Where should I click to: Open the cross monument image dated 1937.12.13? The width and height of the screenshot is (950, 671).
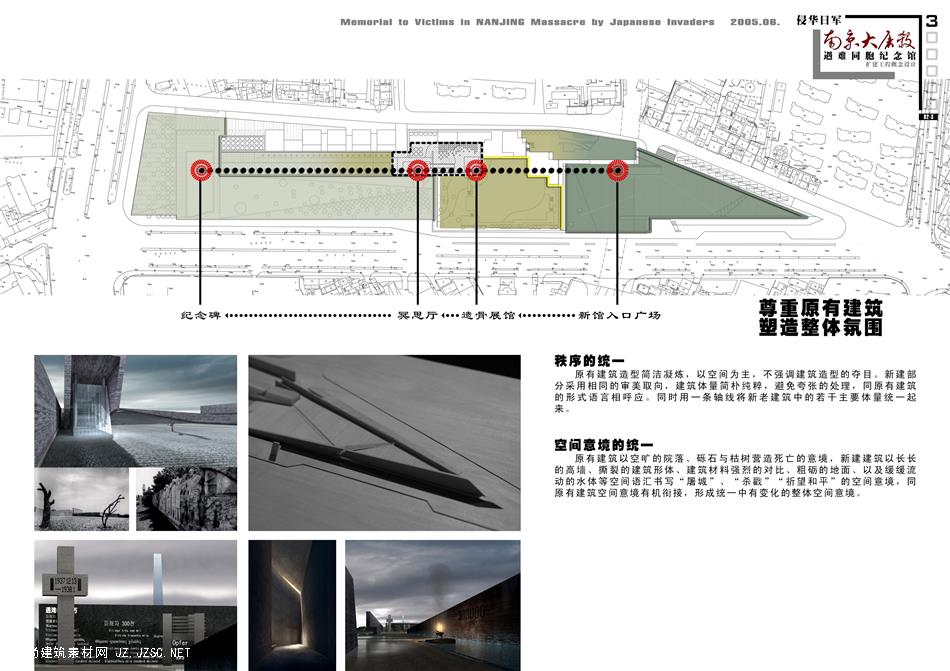click(x=136, y=606)
